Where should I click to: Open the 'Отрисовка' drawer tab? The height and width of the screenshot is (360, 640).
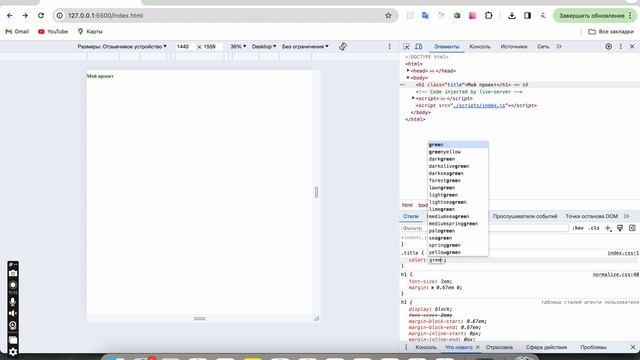(x=500, y=347)
